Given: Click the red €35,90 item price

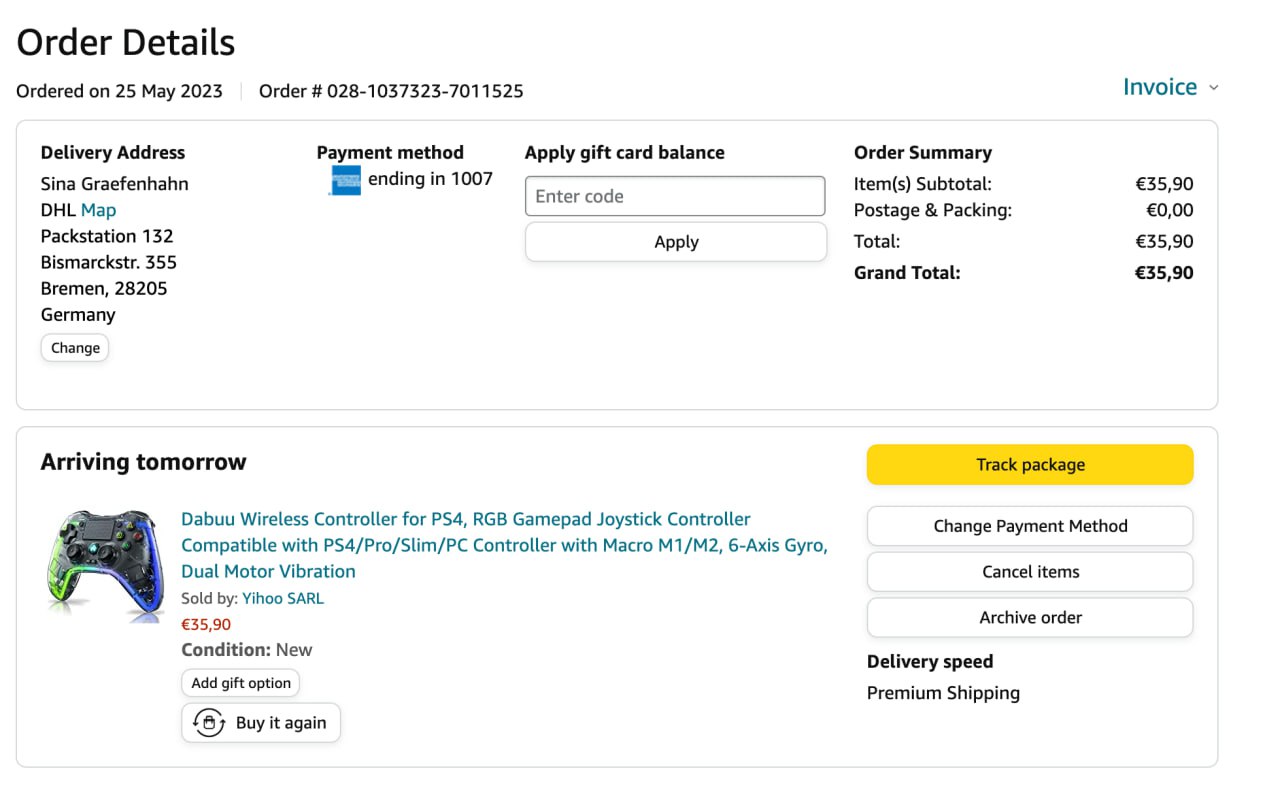Looking at the screenshot, I should pyautogui.click(x=206, y=624).
